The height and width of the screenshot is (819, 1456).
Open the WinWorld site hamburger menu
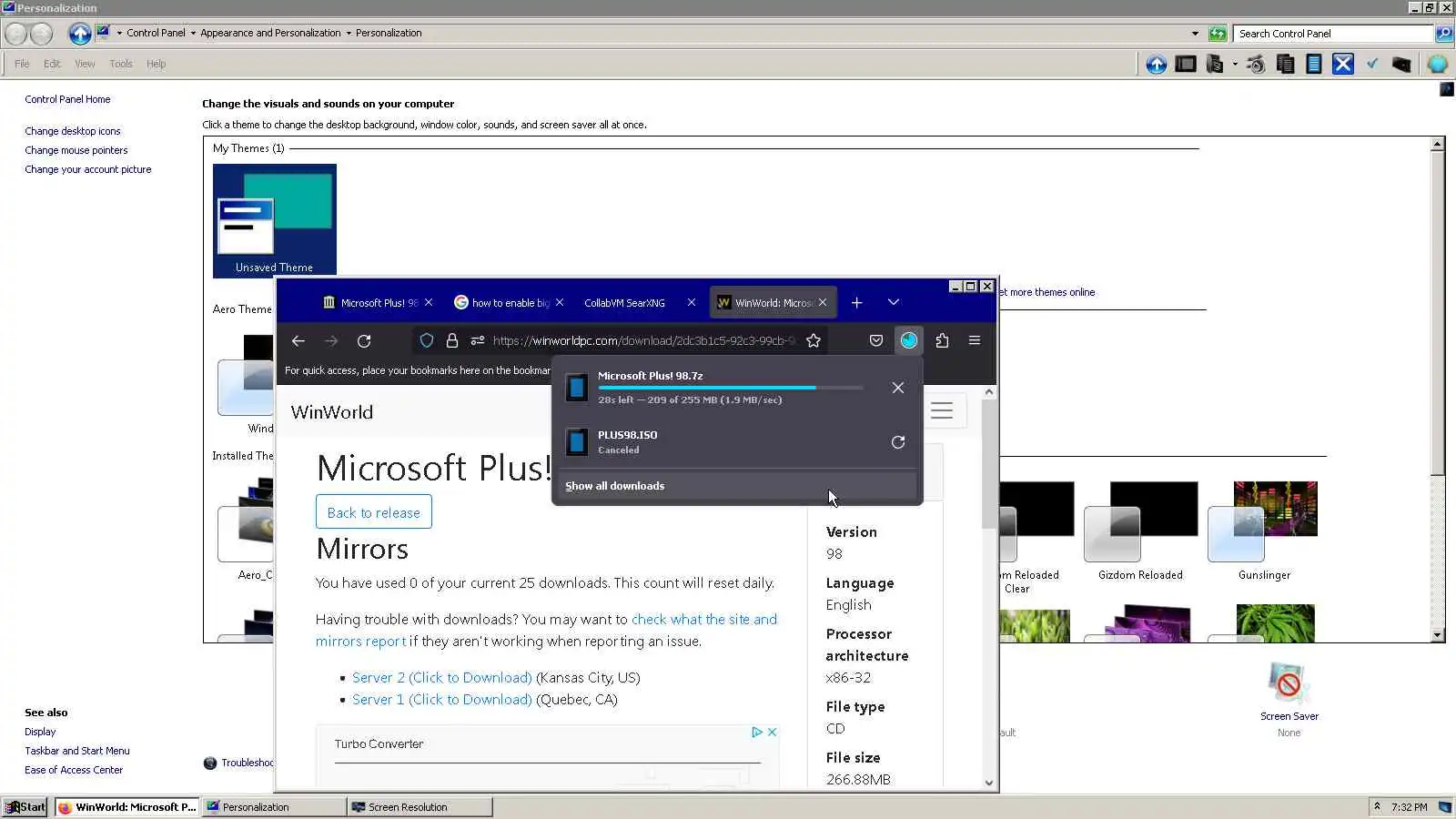coord(942,410)
